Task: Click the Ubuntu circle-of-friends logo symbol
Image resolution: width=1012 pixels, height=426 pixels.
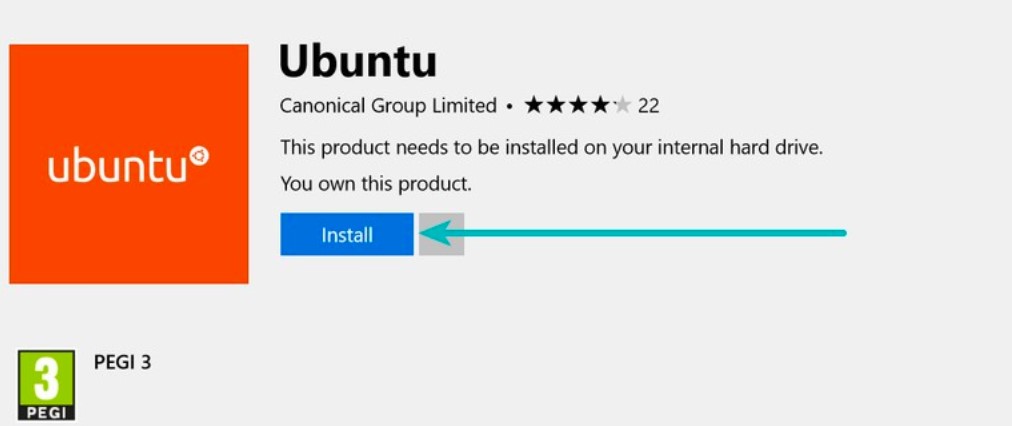Action: (x=200, y=157)
